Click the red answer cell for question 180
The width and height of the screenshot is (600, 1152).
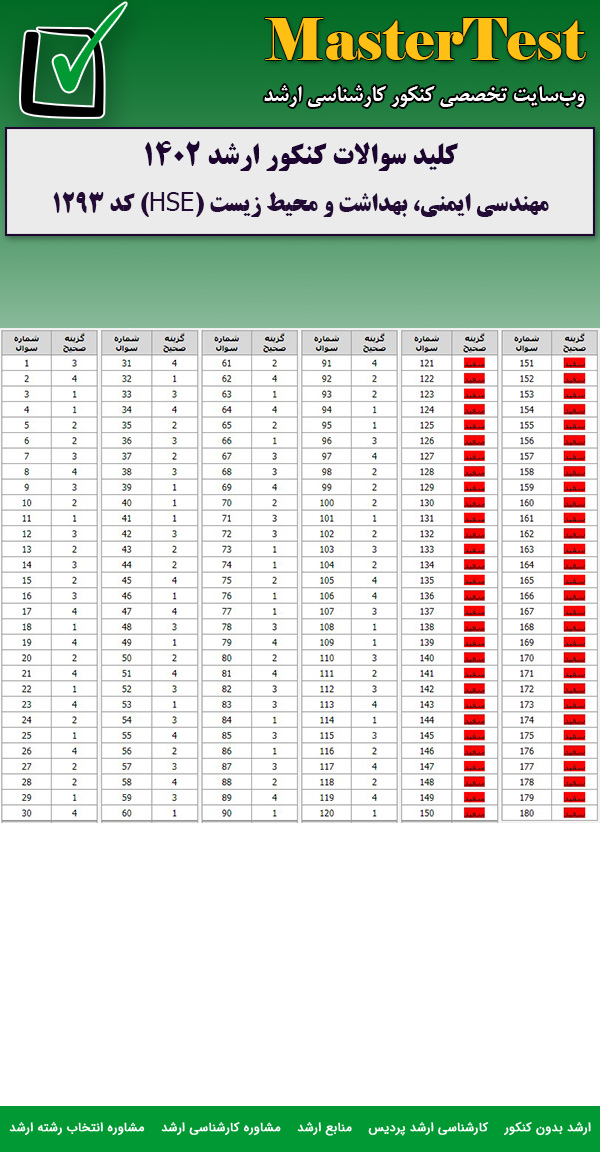tap(574, 813)
